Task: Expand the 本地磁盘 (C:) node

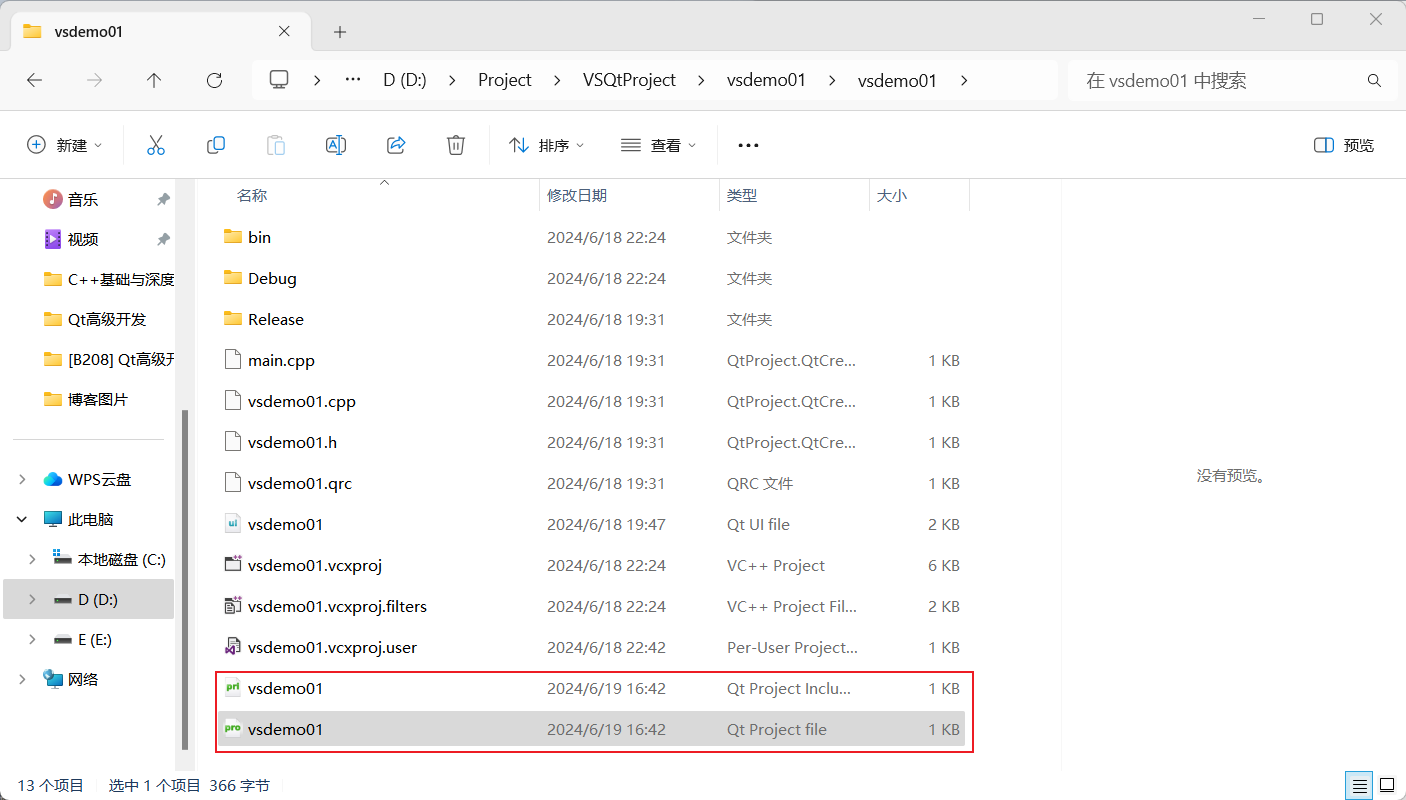Action: click(x=32, y=560)
